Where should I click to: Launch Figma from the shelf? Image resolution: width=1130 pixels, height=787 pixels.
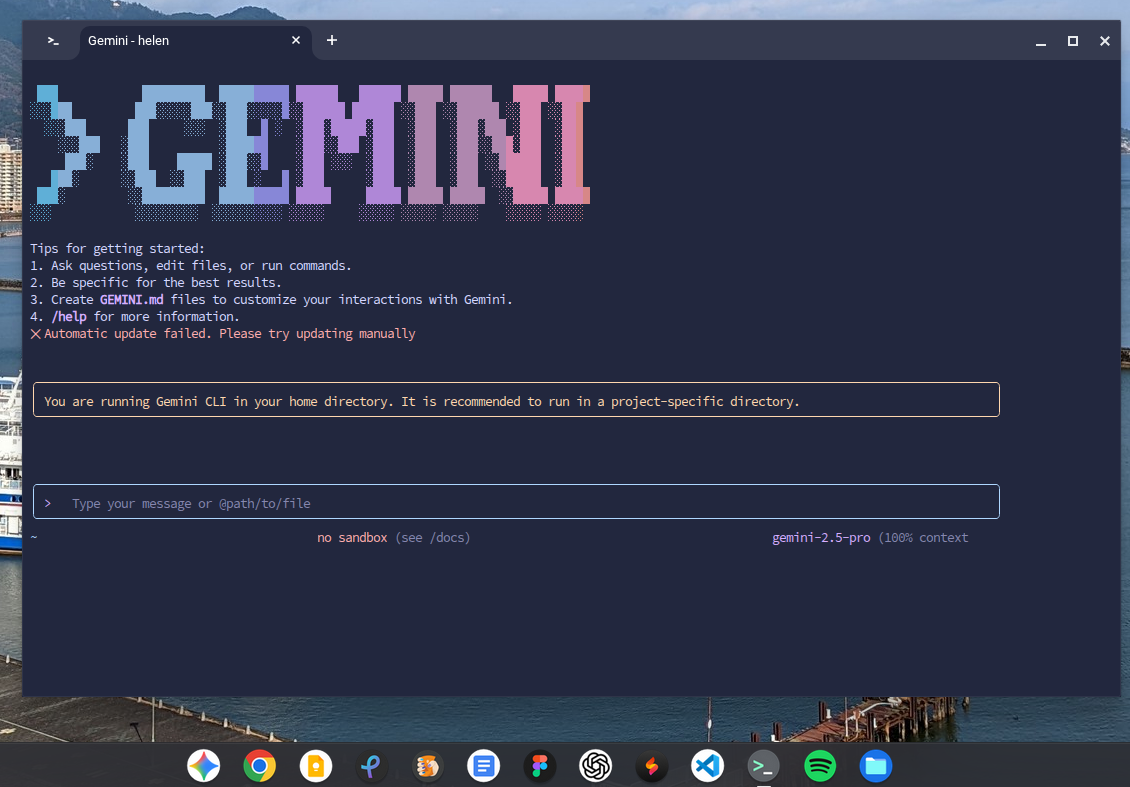click(540, 767)
